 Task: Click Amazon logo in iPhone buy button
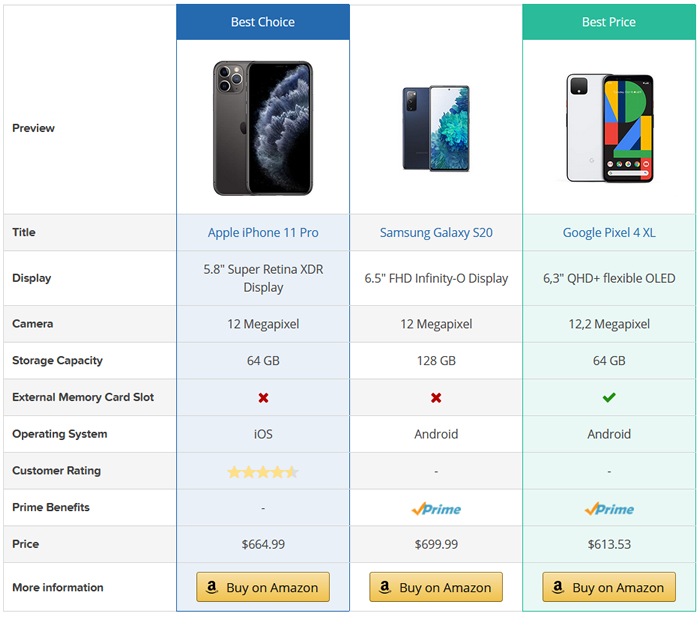click(x=212, y=587)
